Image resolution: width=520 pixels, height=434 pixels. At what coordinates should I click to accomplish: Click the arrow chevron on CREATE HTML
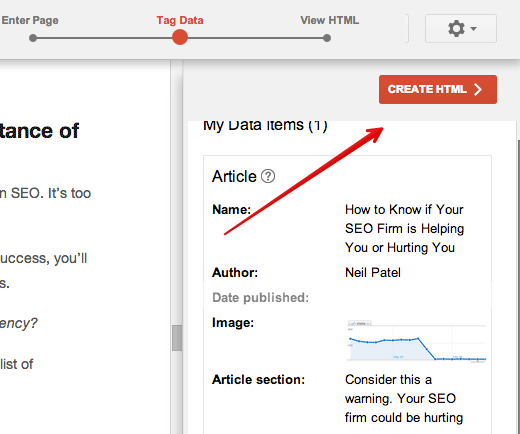coord(478,89)
